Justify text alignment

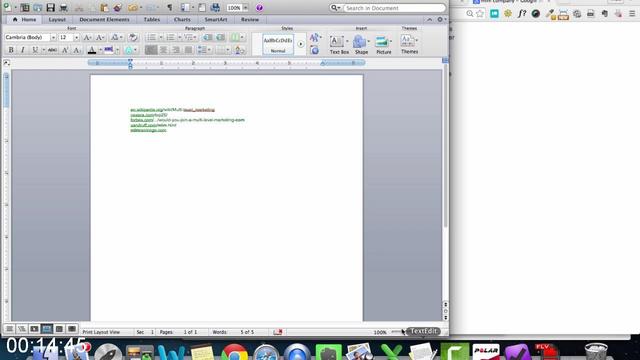coord(188,50)
